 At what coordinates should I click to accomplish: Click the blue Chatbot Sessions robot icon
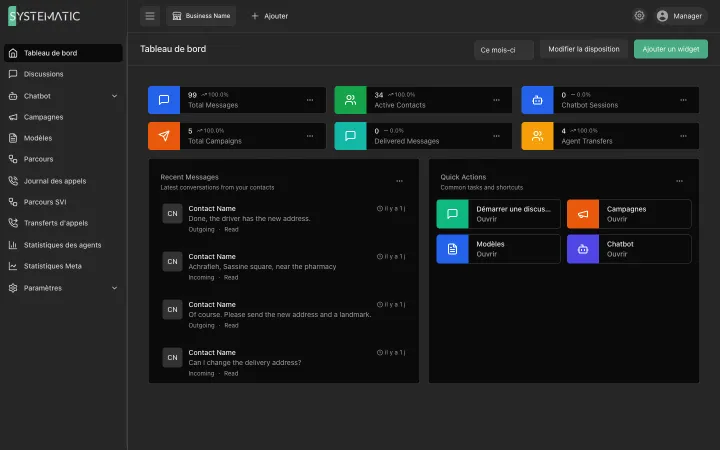(537, 100)
